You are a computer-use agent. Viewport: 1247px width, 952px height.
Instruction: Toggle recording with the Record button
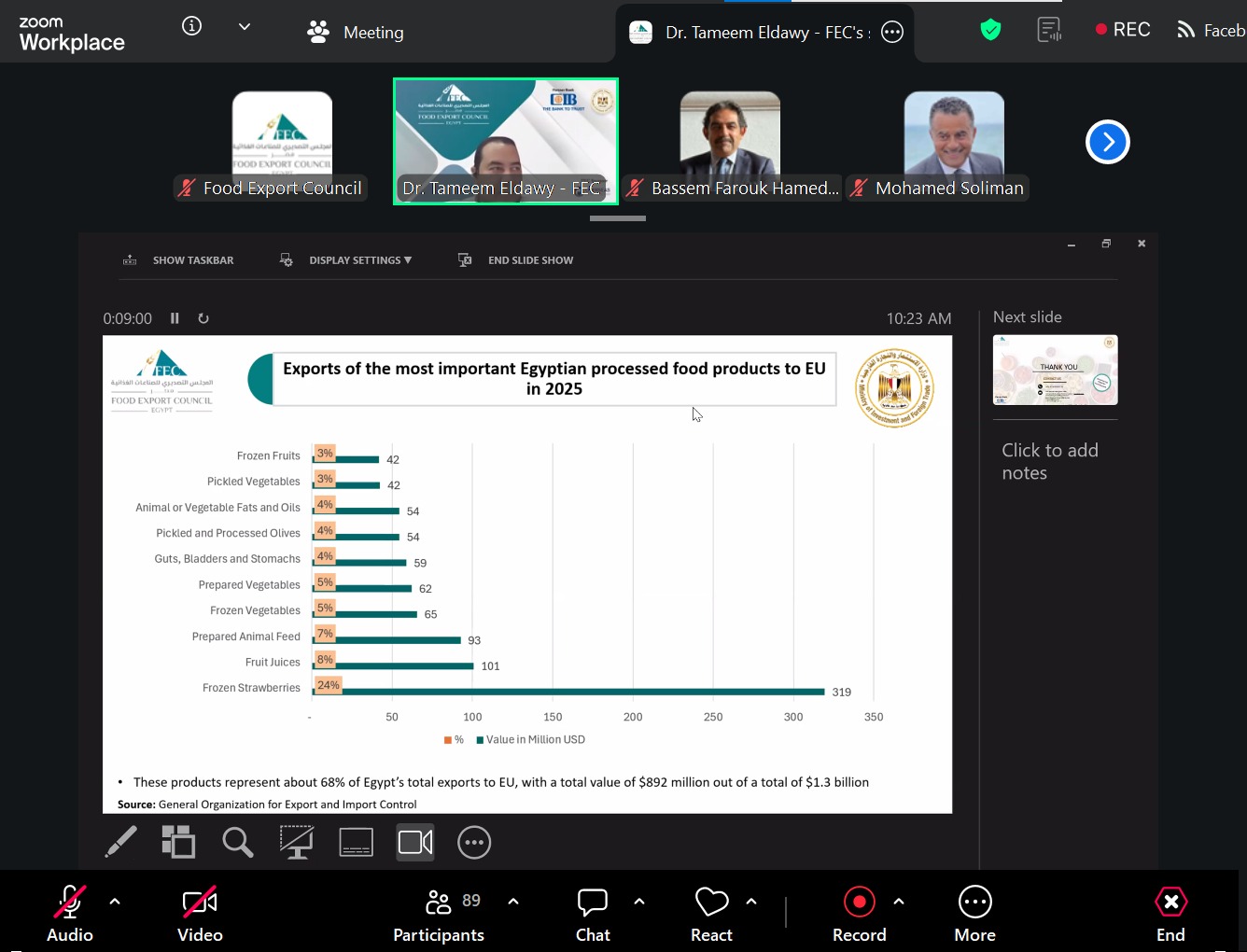pyautogui.click(x=859, y=914)
